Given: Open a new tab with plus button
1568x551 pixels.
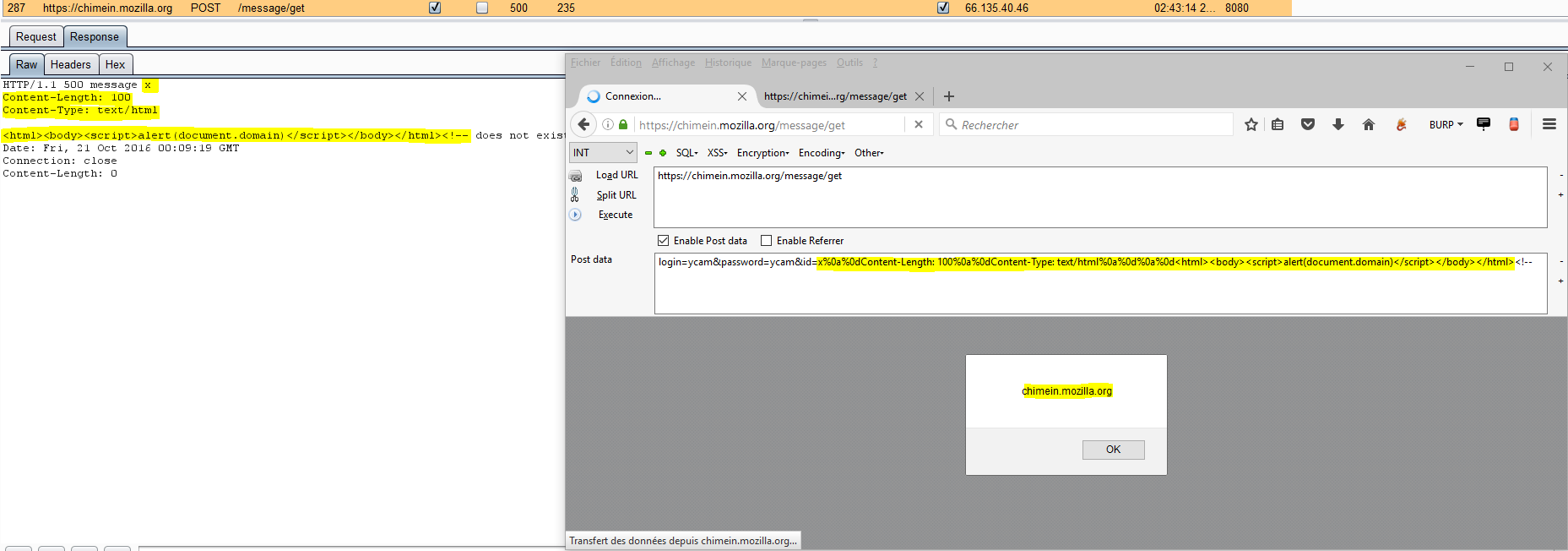Looking at the screenshot, I should (x=949, y=96).
